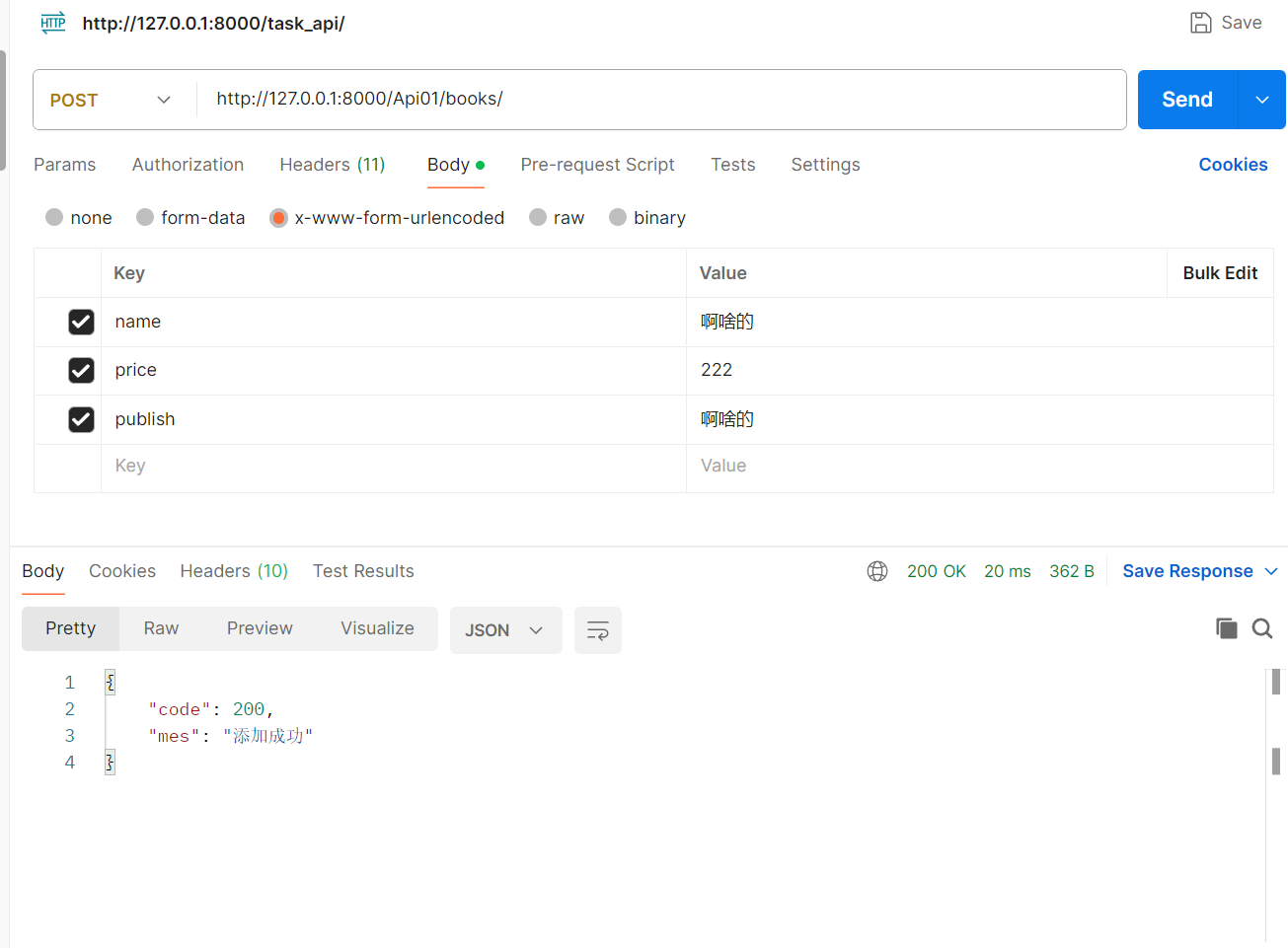This screenshot has height=948, width=1288.
Task: Uncheck the name parameter checkbox
Action: (x=81, y=322)
